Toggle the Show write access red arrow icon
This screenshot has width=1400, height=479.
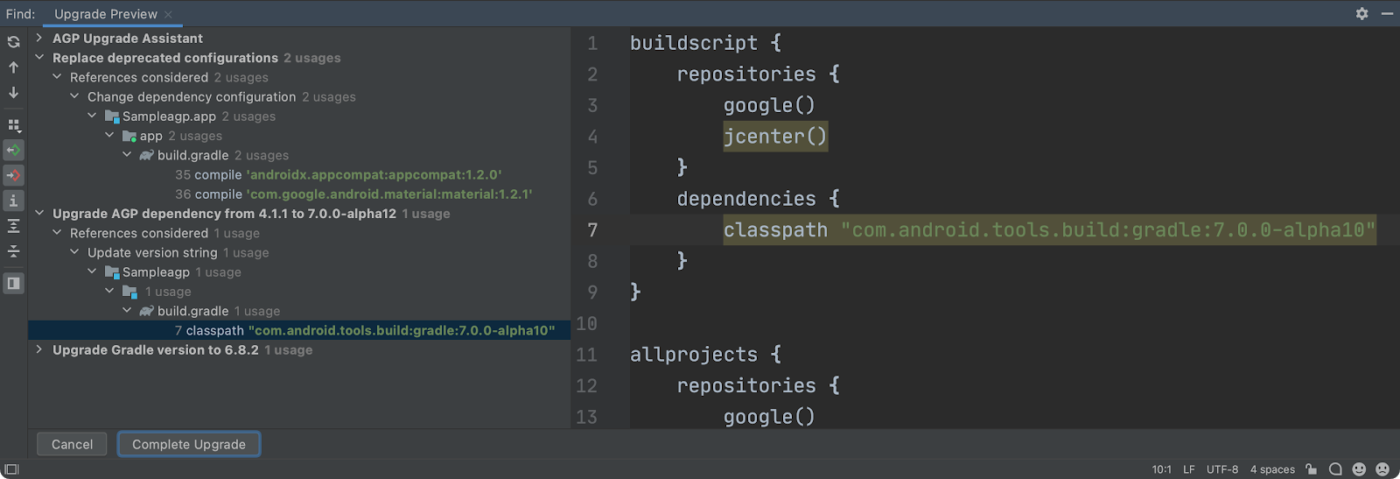(x=13, y=175)
